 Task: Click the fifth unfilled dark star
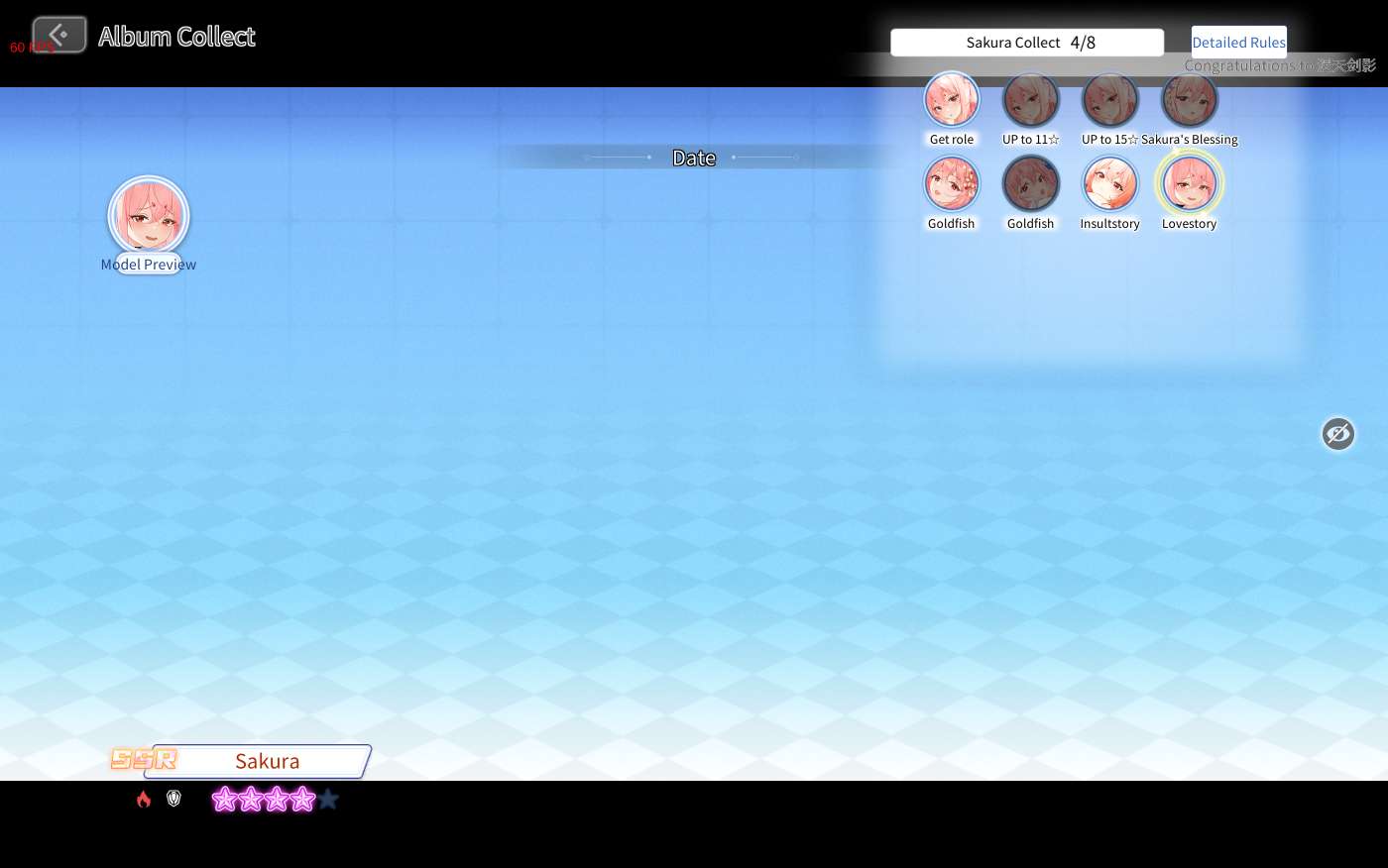328,799
